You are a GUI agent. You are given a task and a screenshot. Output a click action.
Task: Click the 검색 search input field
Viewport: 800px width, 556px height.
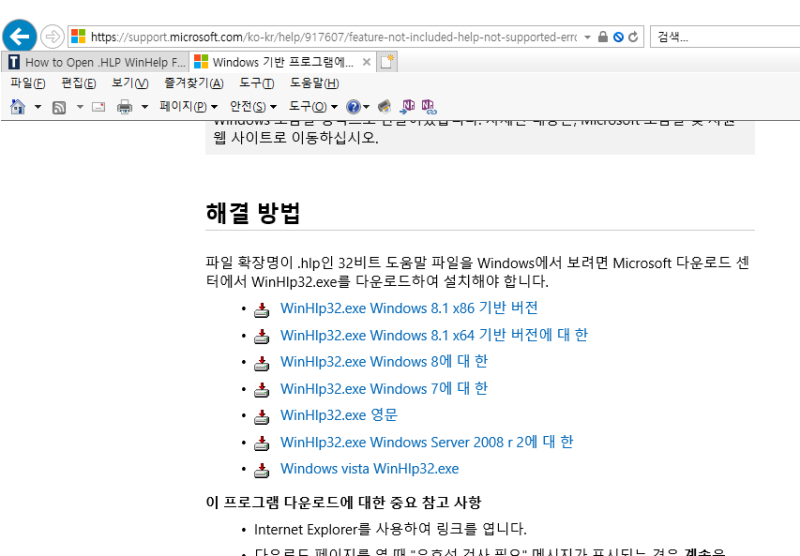726,37
